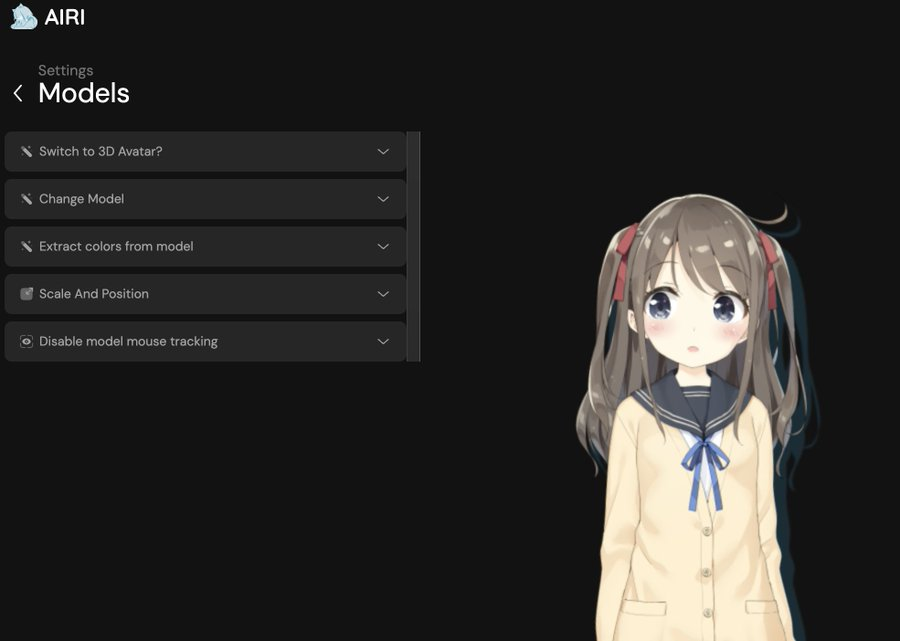Expand the Switch to 3D Avatar? chevron
900x641 pixels.
[383, 151]
